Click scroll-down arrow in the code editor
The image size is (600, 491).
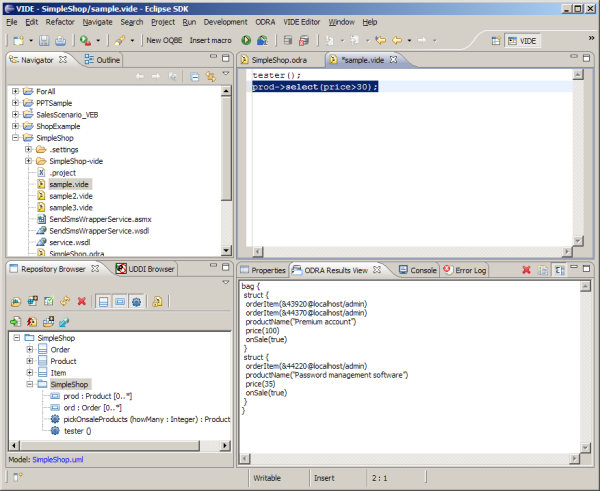coord(578,241)
